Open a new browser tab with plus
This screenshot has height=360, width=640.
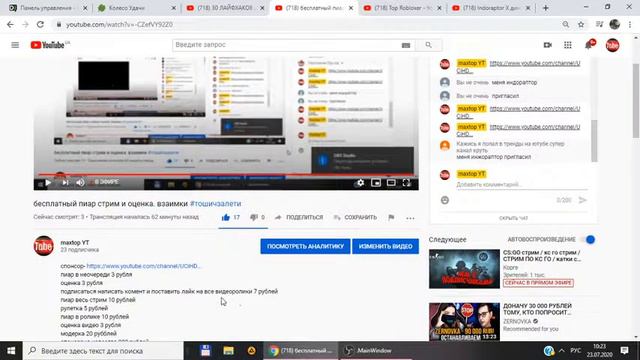[x=545, y=8]
